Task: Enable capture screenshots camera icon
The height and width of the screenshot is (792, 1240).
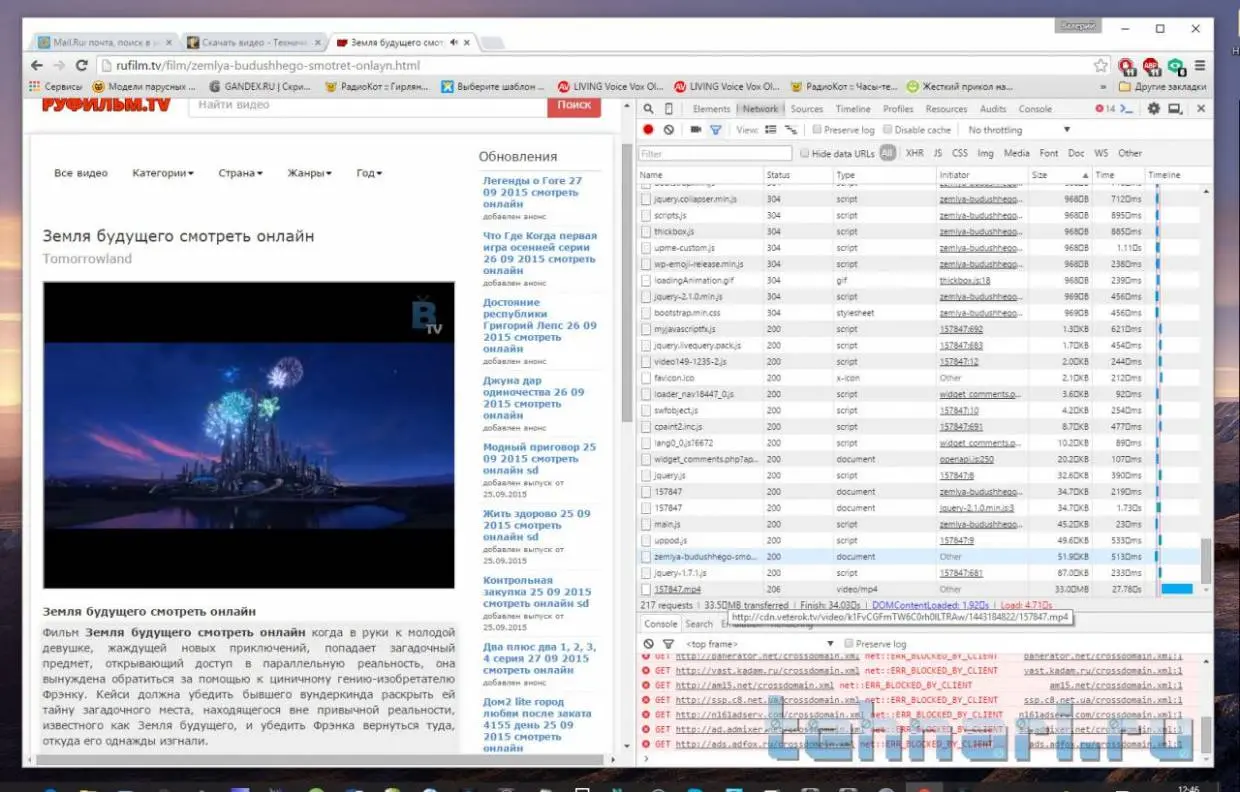Action: (x=696, y=130)
